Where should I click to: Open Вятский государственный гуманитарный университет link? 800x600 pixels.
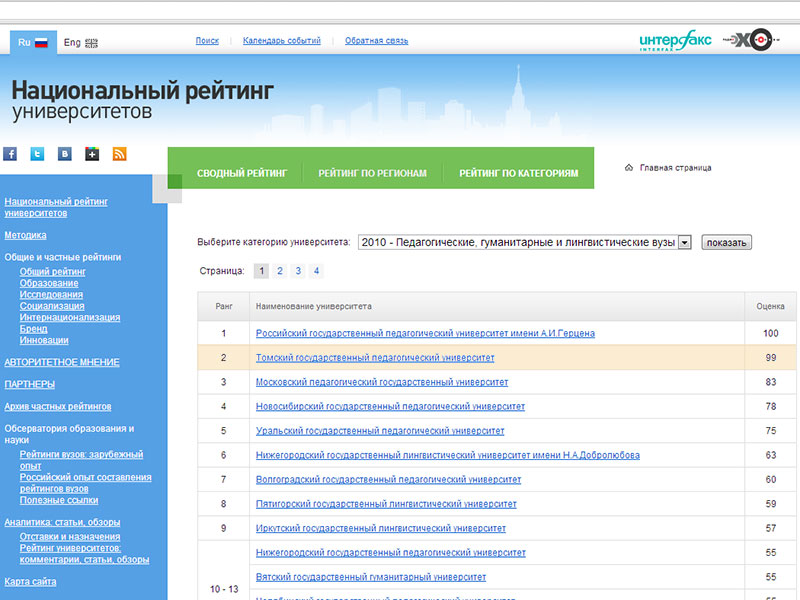371,577
